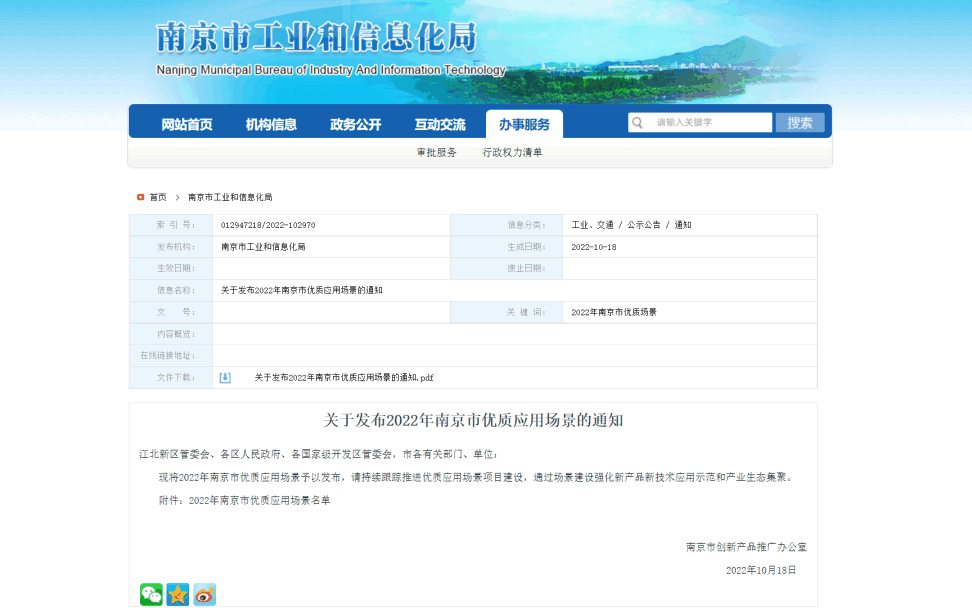Open 南京市工业和信息化局 breadcrumb link

click(230, 197)
